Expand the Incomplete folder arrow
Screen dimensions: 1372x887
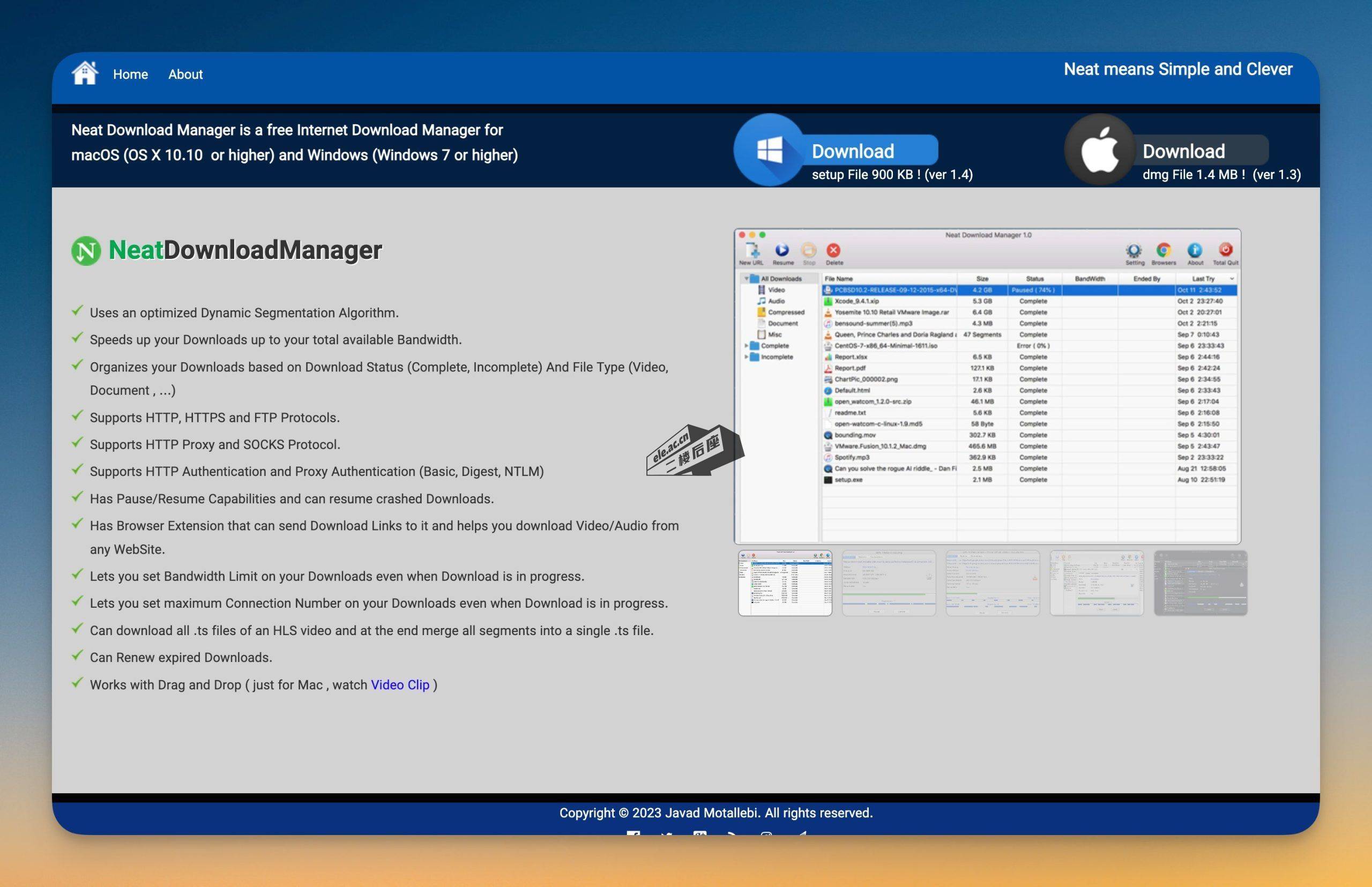coord(746,357)
